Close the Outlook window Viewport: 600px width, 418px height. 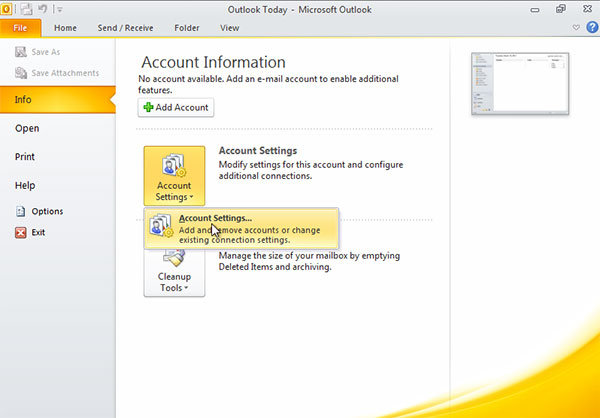(x=587, y=9)
